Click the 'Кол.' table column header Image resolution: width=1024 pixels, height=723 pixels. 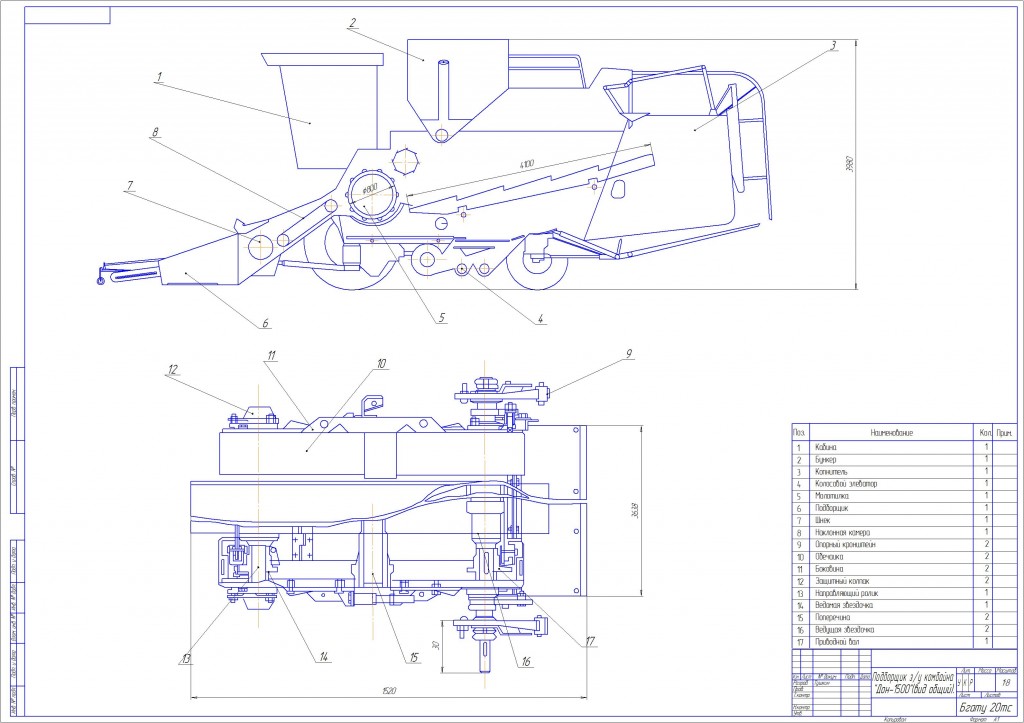(x=985, y=433)
